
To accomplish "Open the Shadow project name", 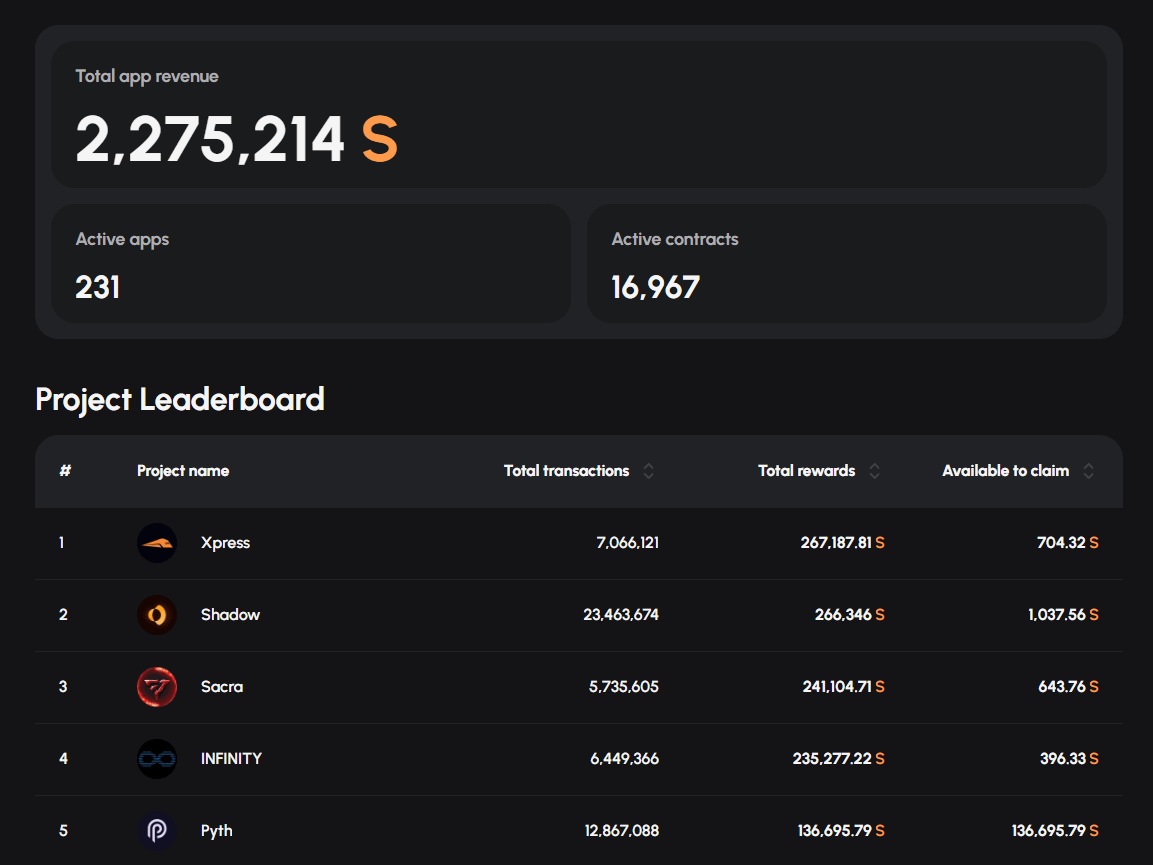I will click(x=230, y=615).
